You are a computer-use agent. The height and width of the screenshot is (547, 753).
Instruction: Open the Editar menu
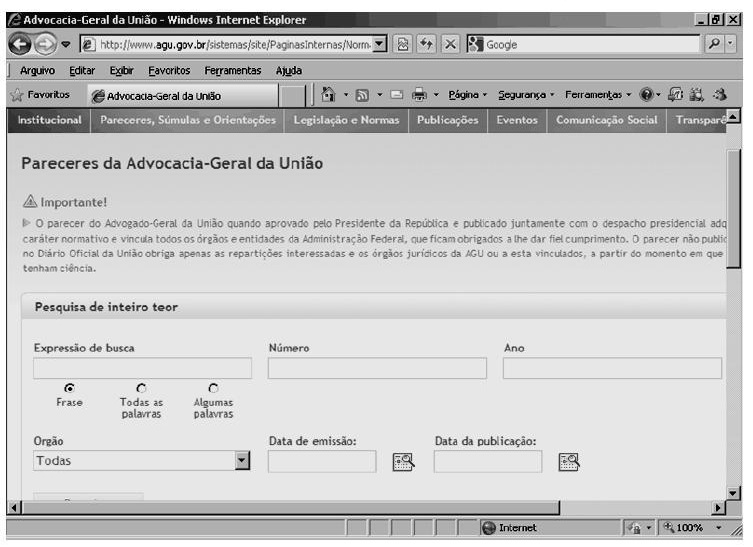82,71
